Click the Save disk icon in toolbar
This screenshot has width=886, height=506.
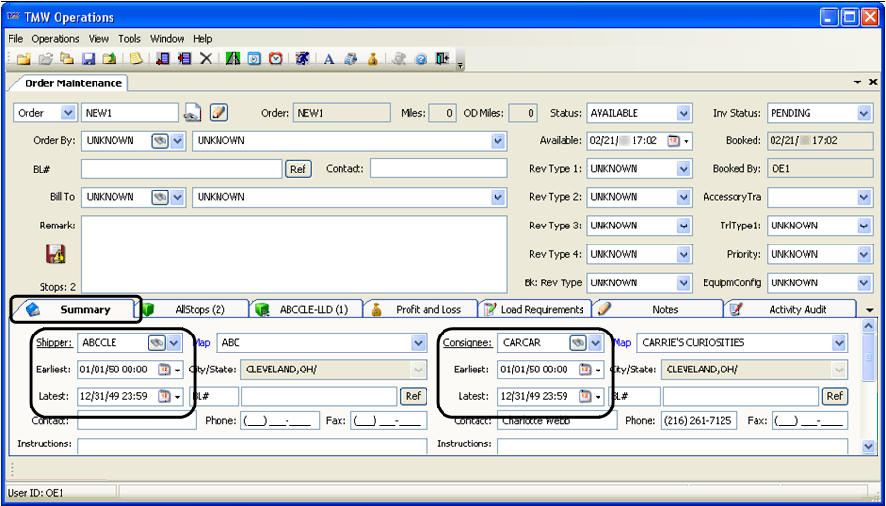tap(88, 59)
